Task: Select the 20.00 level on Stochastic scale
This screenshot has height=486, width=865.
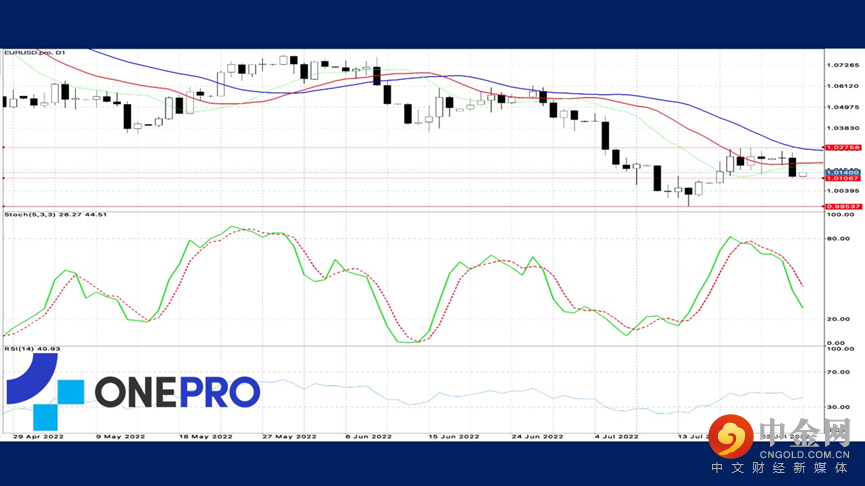Action: 838,319
